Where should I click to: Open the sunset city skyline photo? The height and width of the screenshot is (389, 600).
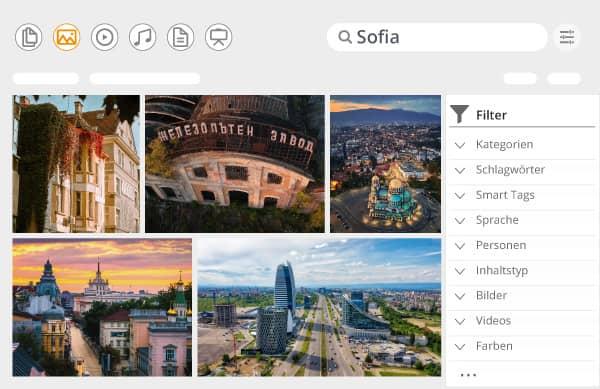(102, 307)
